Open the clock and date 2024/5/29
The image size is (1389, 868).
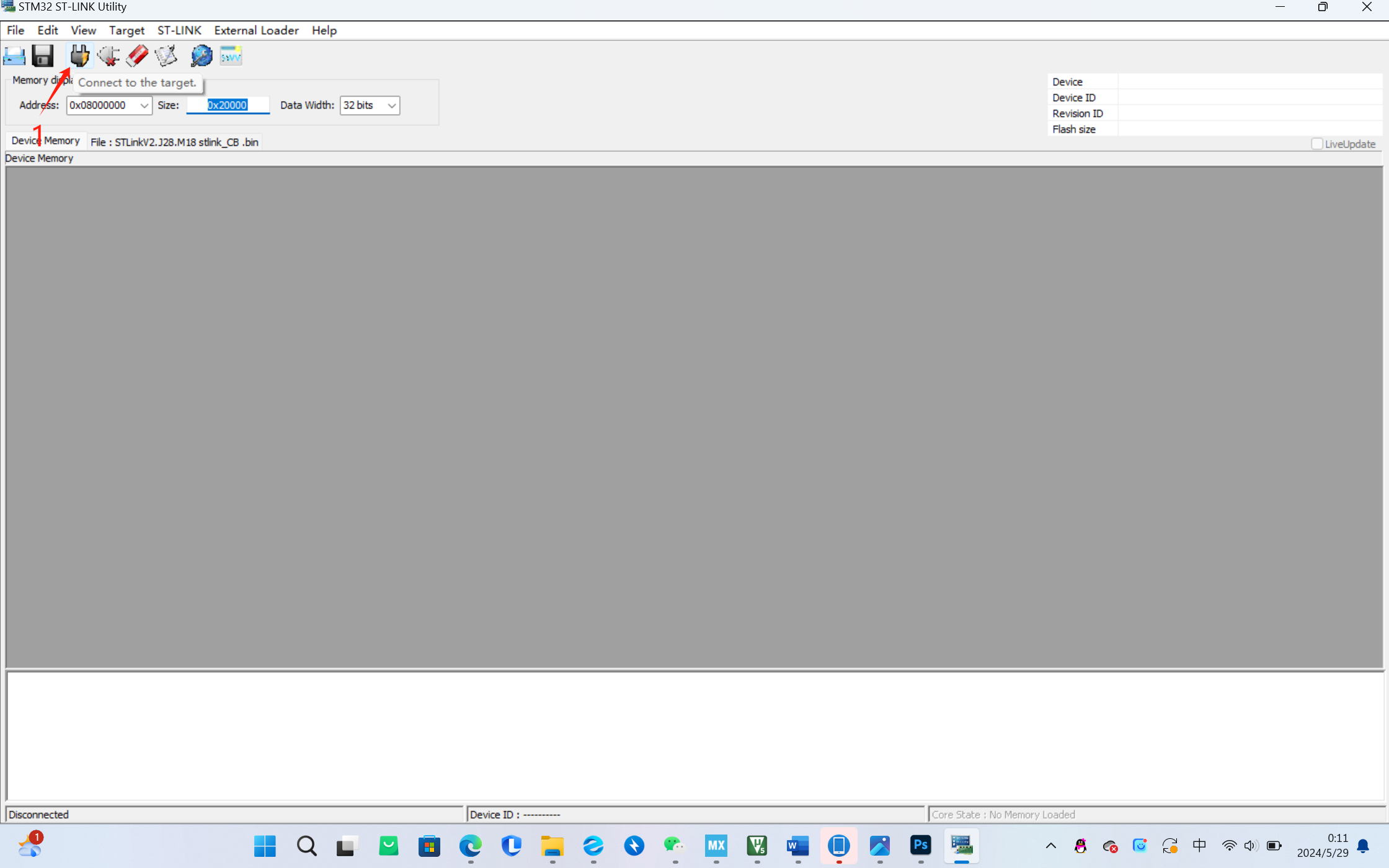[x=1322, y=846]
